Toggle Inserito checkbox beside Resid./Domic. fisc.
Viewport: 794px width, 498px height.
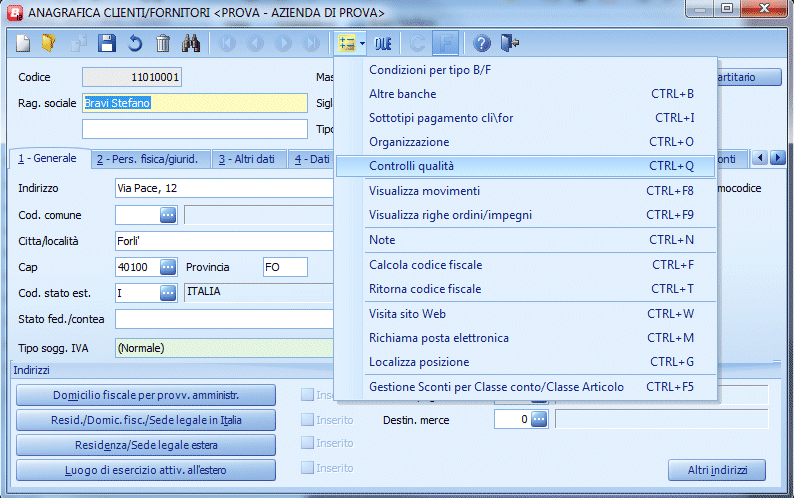(x=307, y=419)
